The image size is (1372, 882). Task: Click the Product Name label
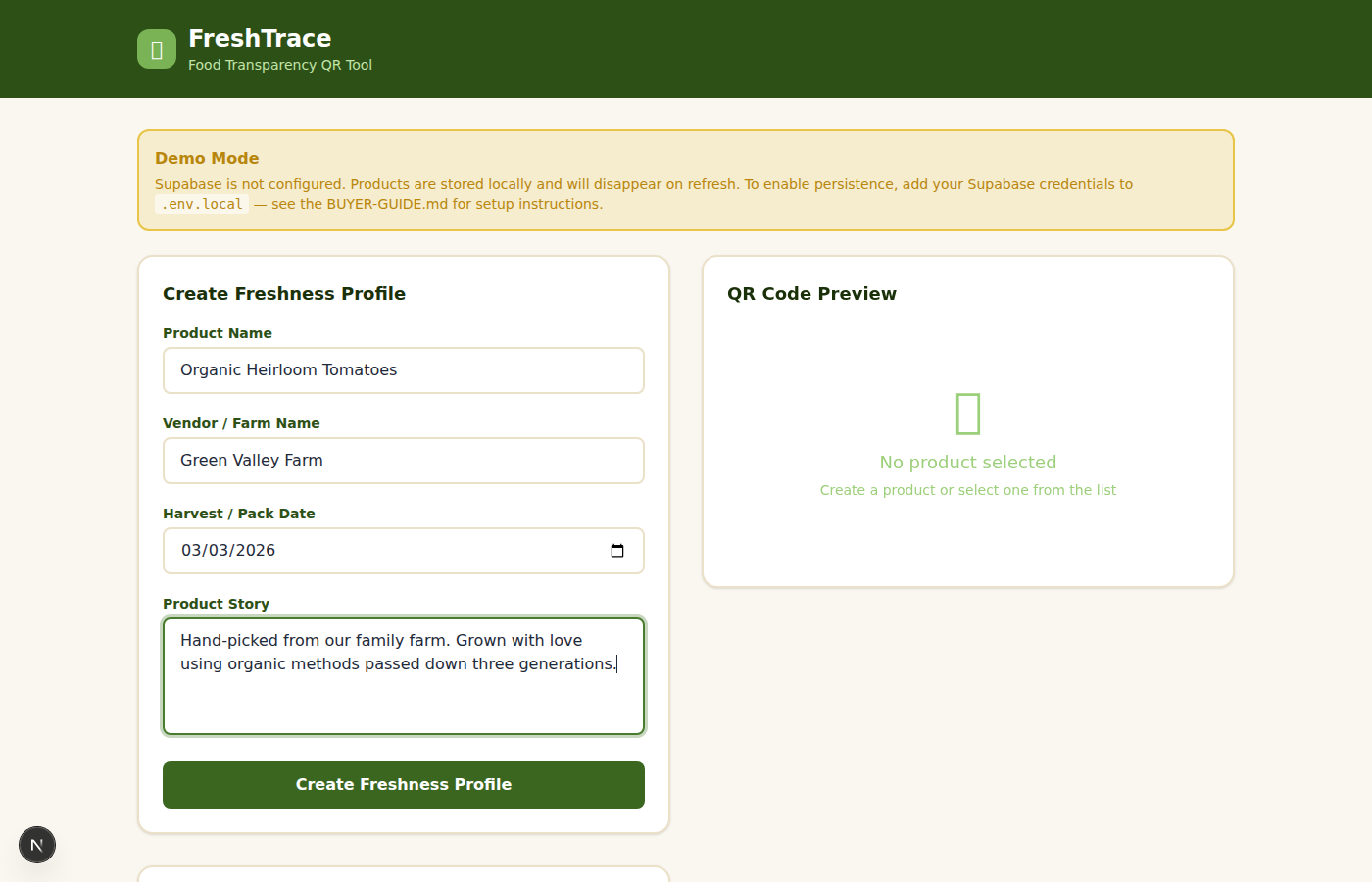pyautogui.click(x=218, y=333)
